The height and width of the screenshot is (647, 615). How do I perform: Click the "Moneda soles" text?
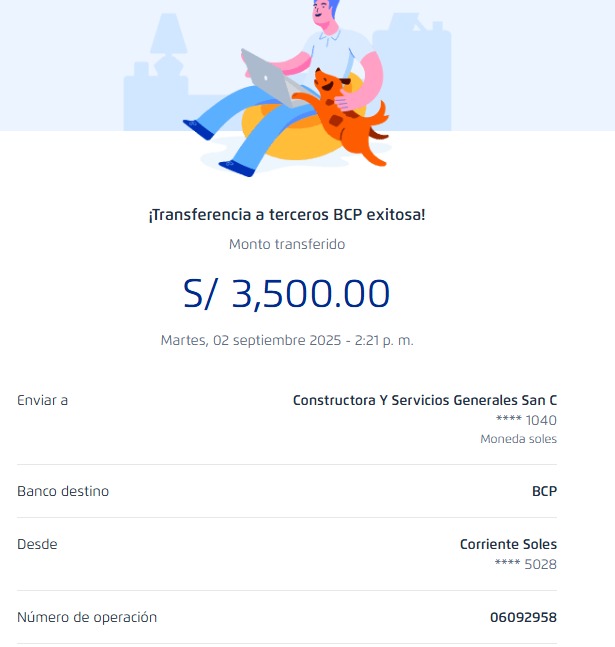click(x=518, y=439)
